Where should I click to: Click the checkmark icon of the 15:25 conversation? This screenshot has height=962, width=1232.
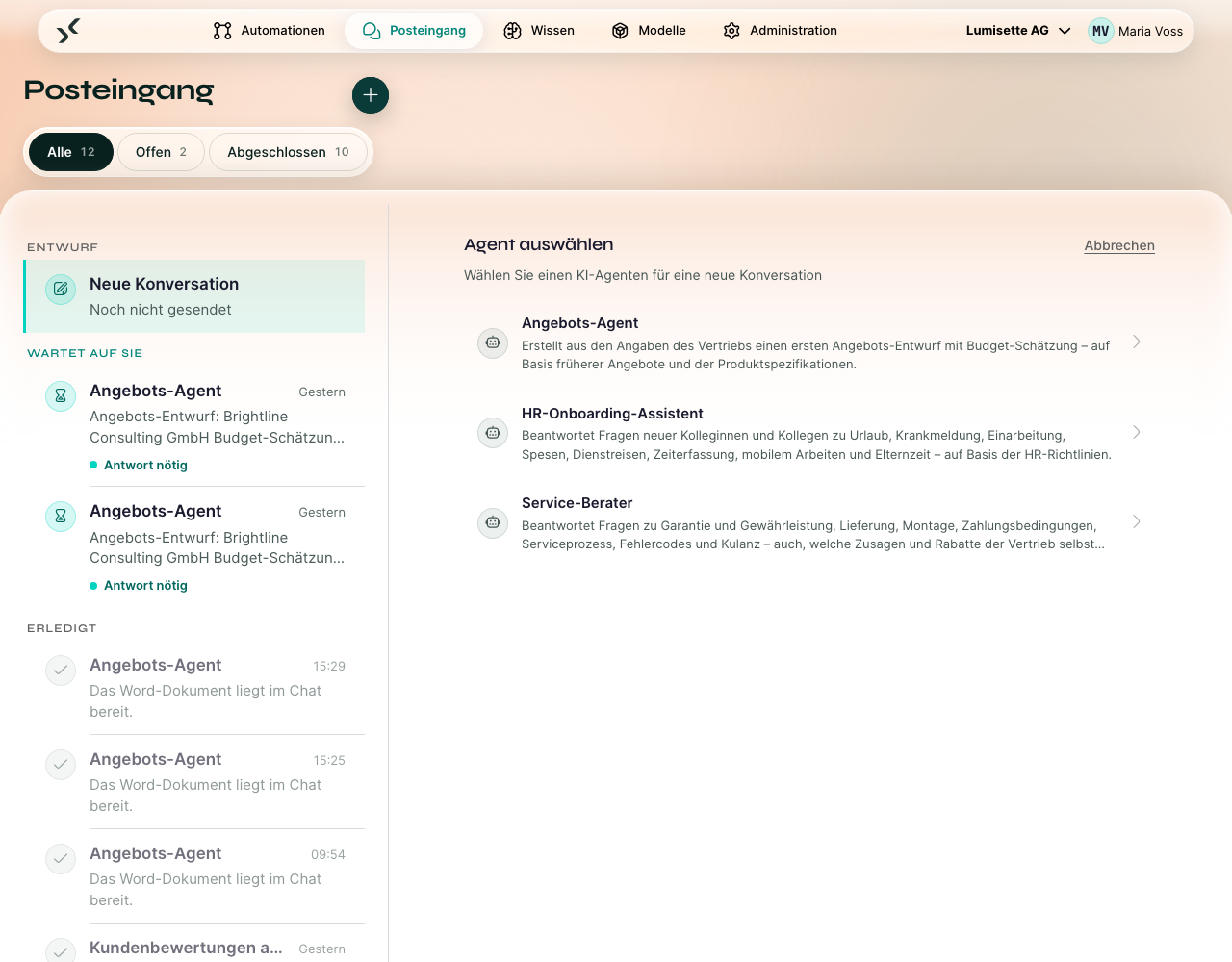tap(61, 765)
